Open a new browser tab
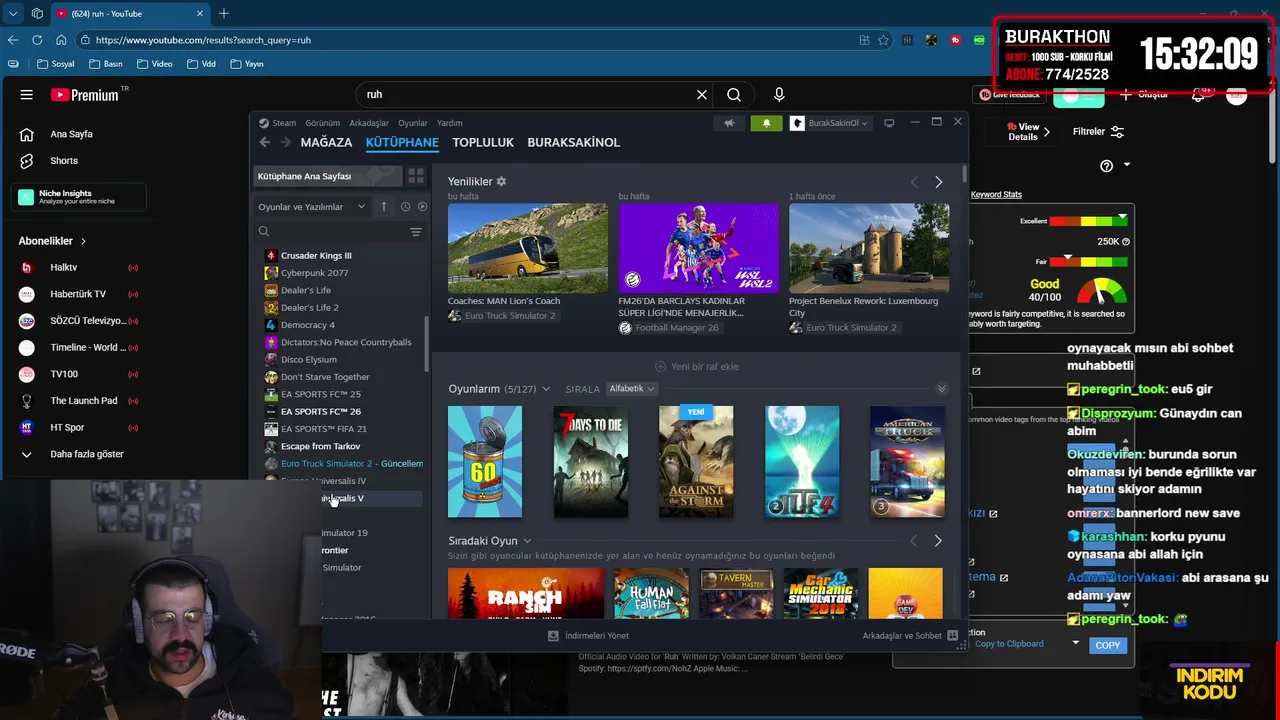The height and width of the screenshot is (720, 1280). pyautogui.click(x=224, y=14)
